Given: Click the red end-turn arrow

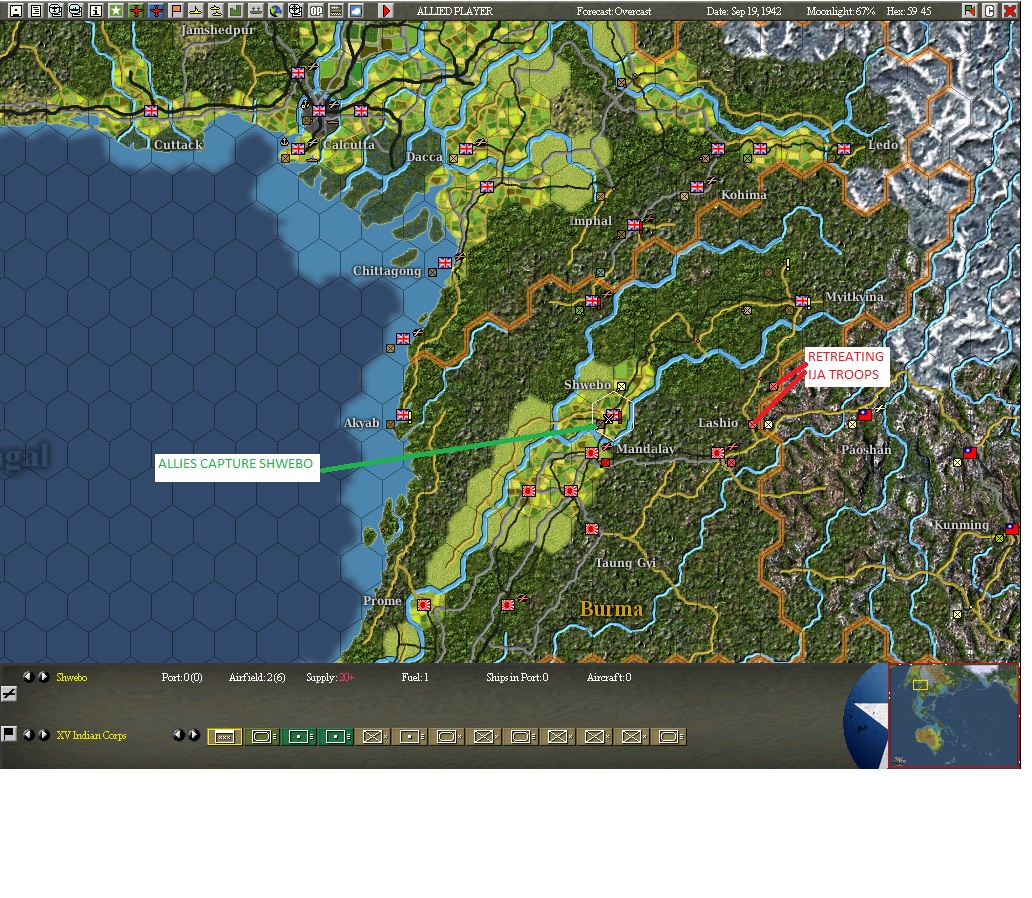Looking at the screenshot, I should [x=386, y=11].
